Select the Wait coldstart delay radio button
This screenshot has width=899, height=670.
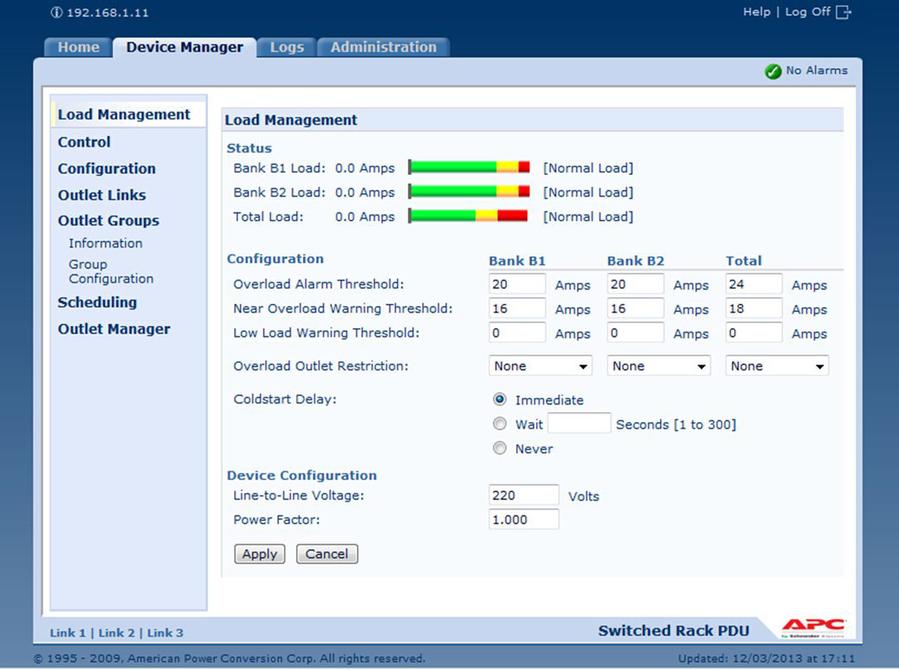[500, 424]
